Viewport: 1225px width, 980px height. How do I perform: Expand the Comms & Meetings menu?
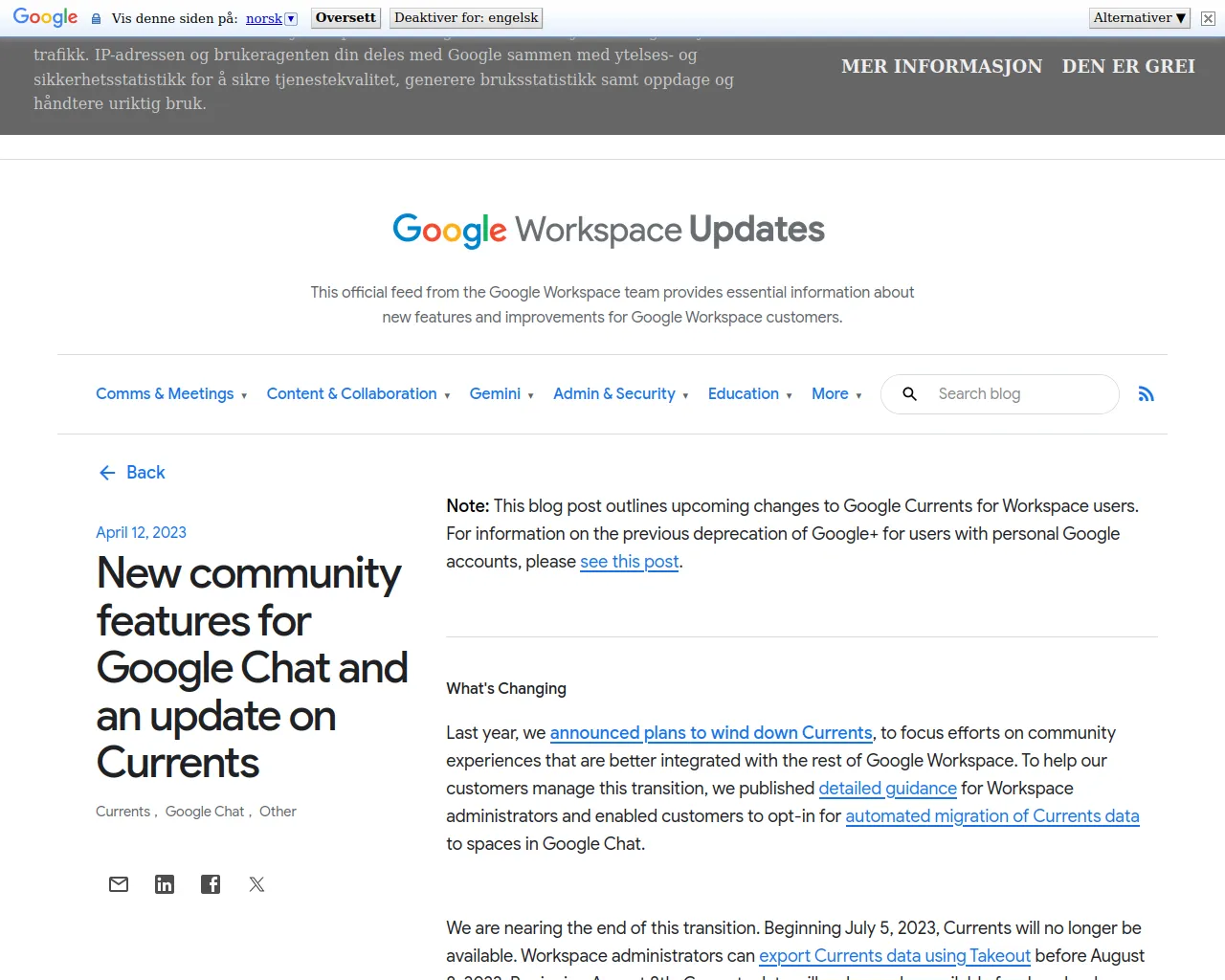(171, 394)
